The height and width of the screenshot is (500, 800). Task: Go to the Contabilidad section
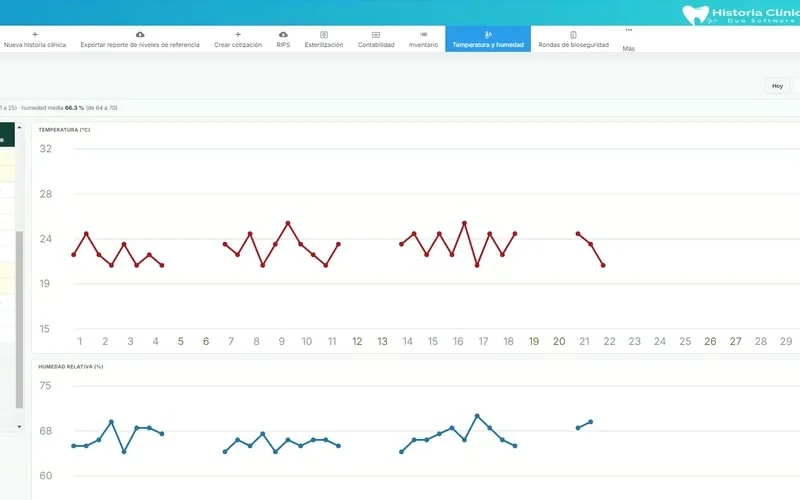[376, 39]
